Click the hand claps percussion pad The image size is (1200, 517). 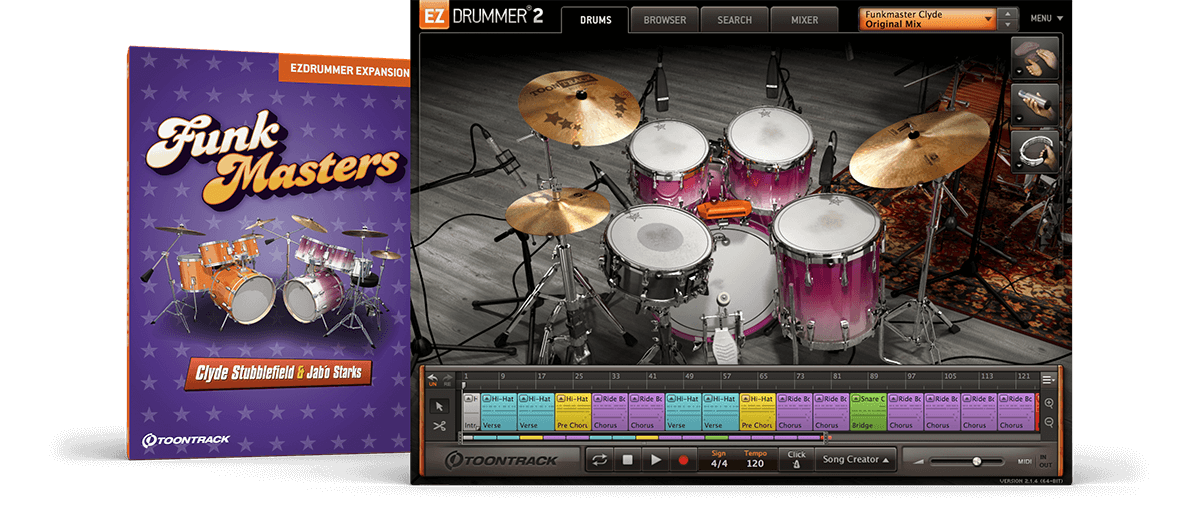tap(1036, 58)
